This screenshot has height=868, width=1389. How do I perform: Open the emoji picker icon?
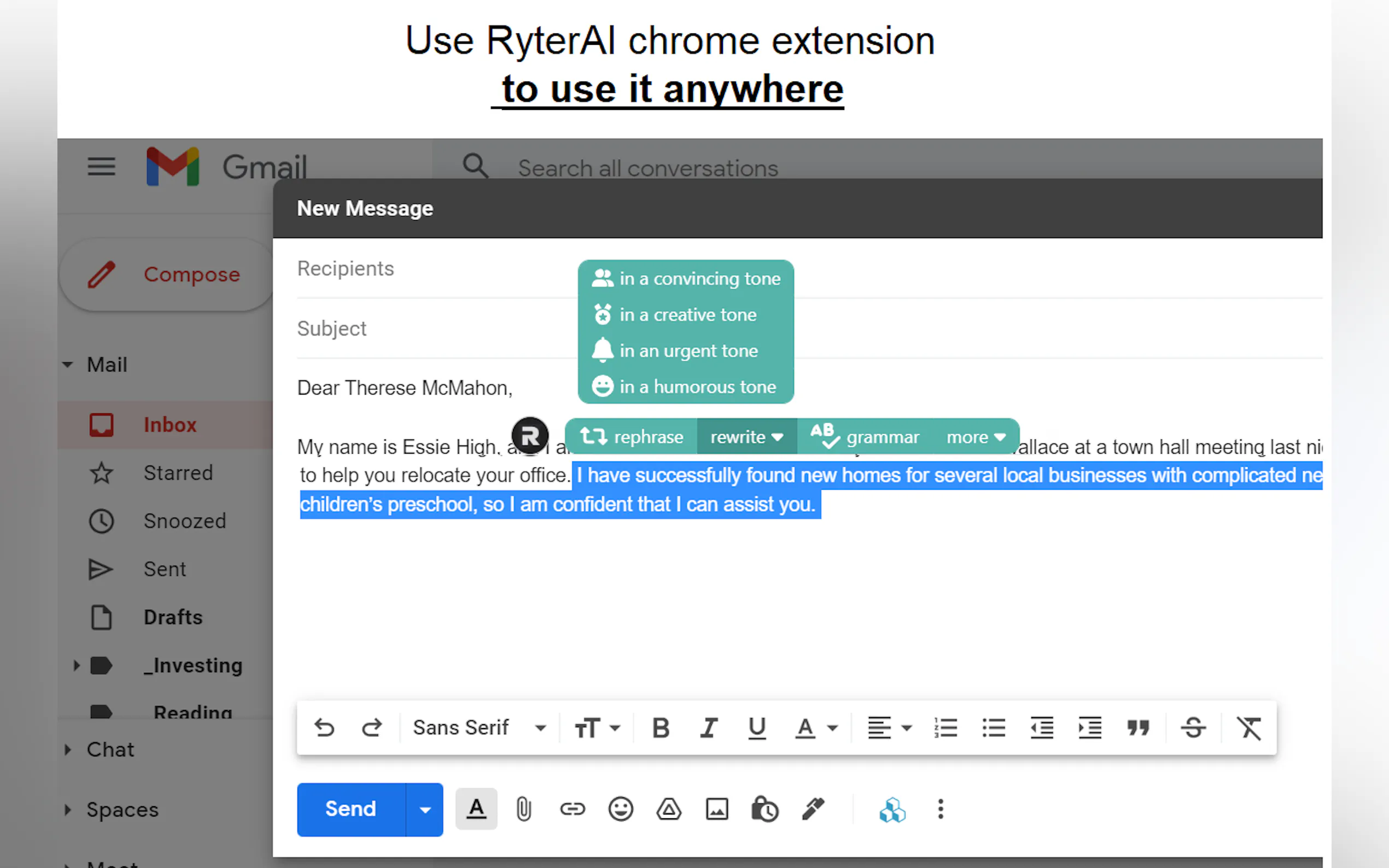coord(620,810)
